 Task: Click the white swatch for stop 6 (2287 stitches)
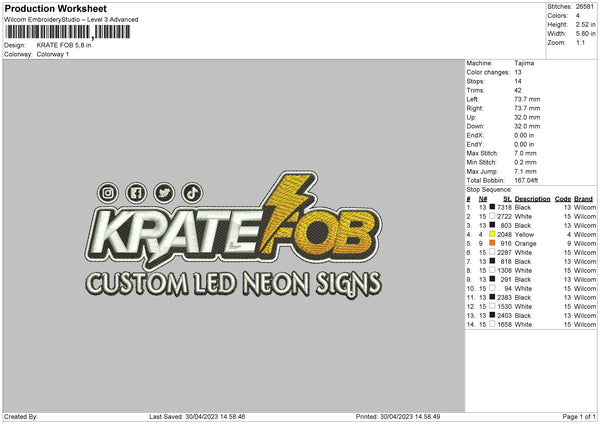[x=492, y=252]
